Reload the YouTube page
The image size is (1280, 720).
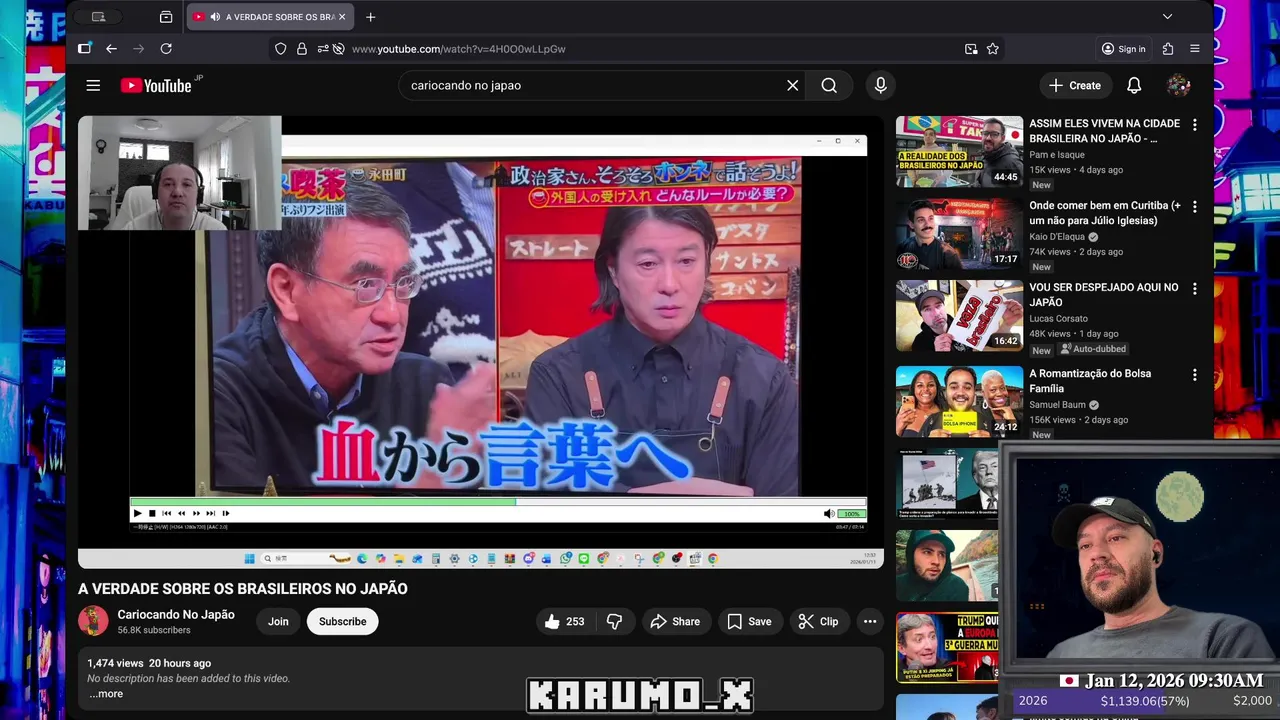click(166, 48)
